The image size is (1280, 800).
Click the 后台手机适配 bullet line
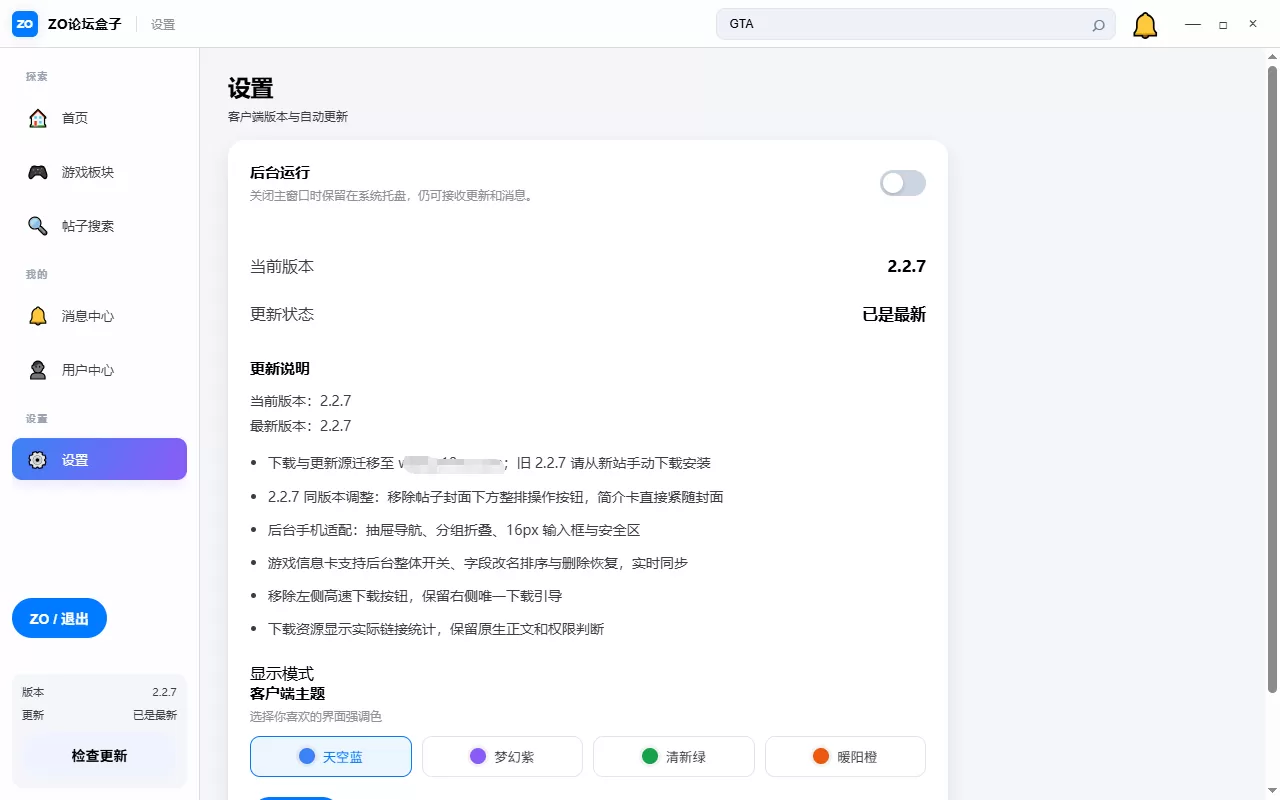[454, 530]
